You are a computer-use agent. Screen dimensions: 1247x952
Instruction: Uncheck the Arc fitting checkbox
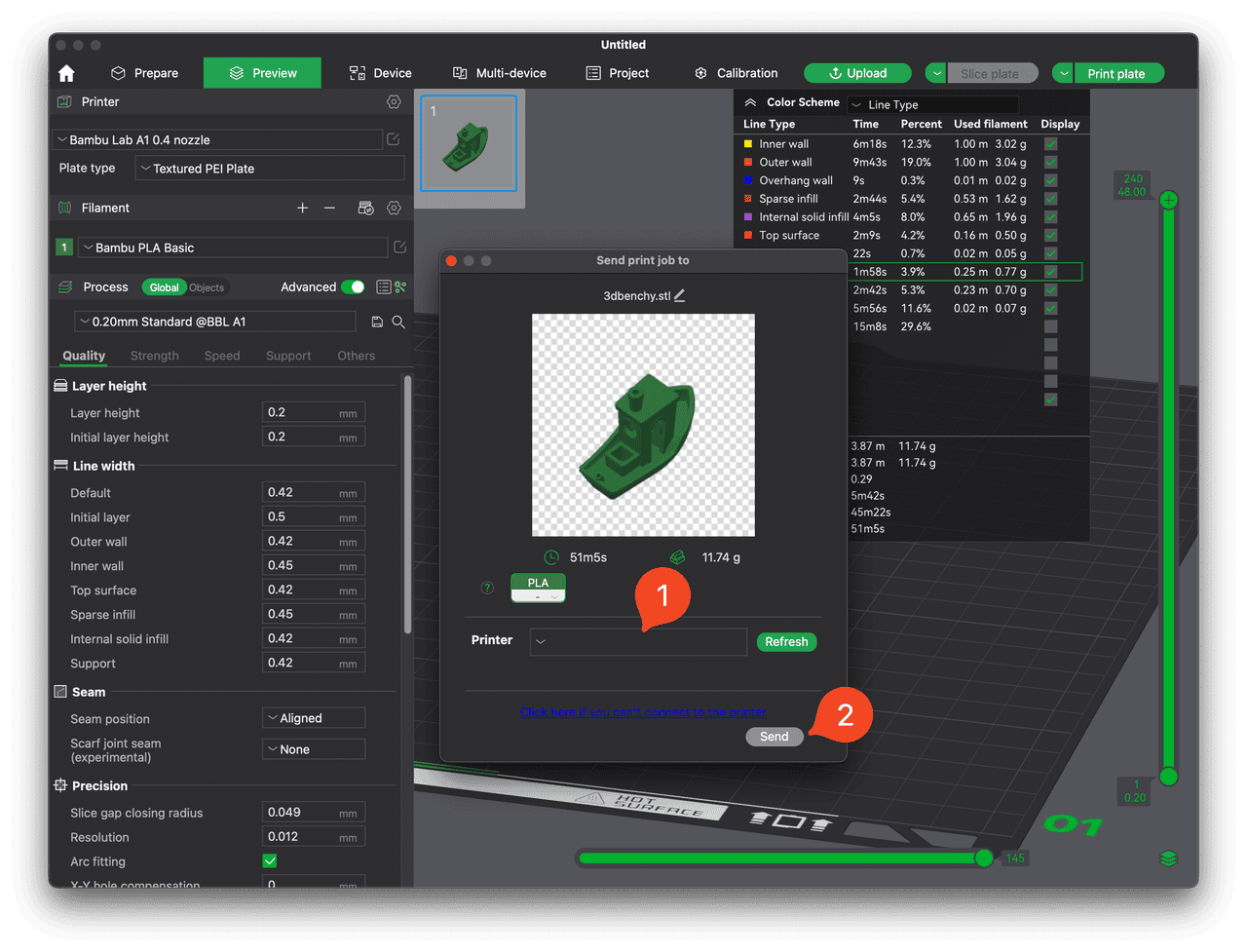click(270, 861)
